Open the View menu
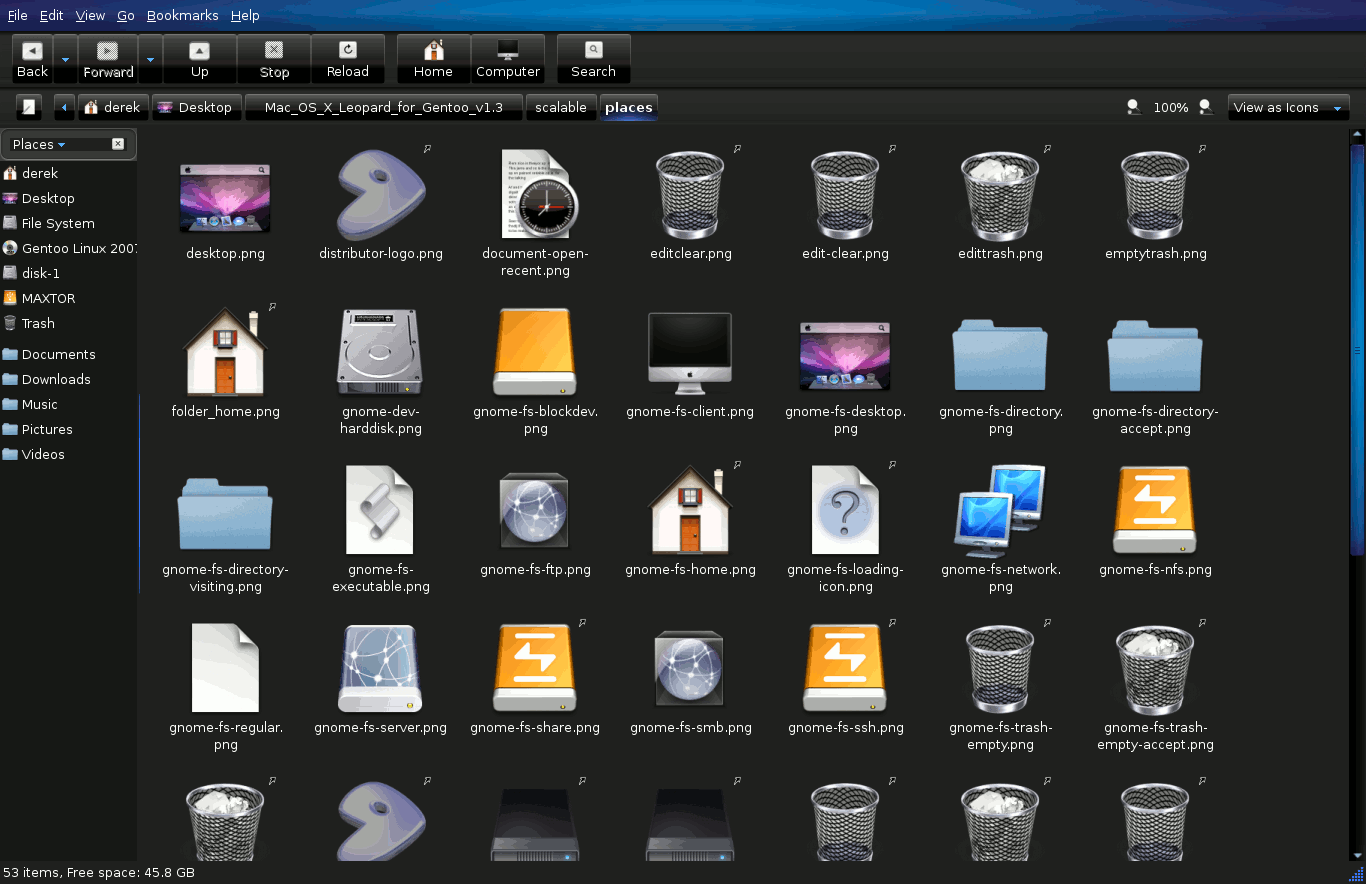The image size is (1366, 884). [90, 15]
